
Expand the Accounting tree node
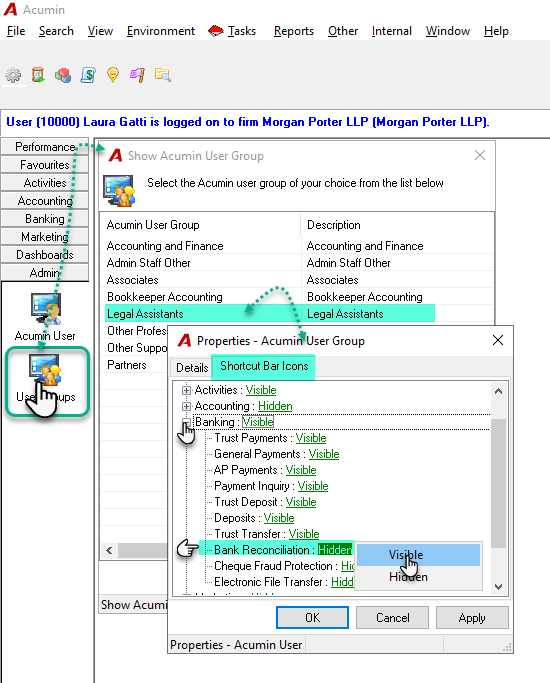tap(186, 406)
